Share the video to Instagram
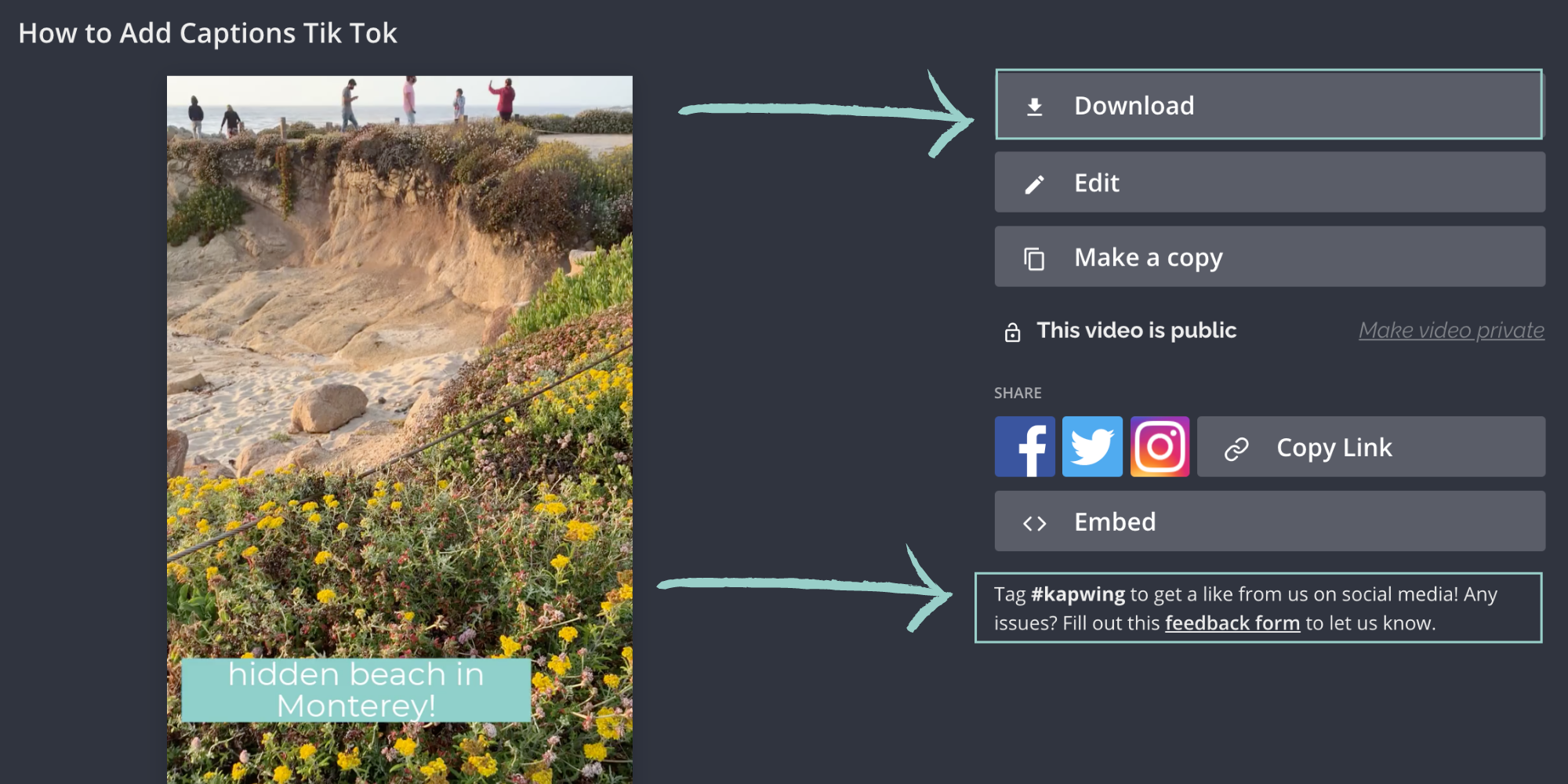 (1160, 447)
